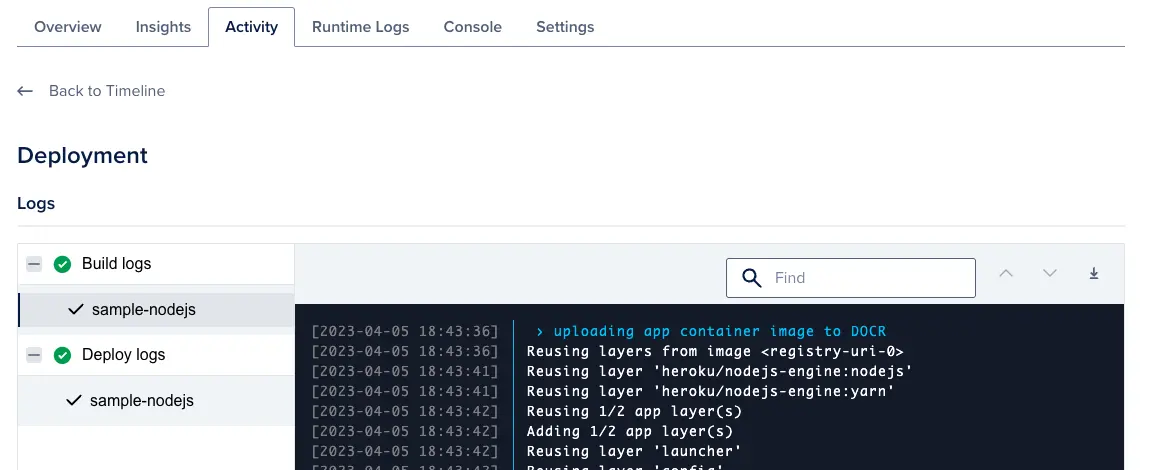Screen dimensions: 1150x470
Task: Go to the Console tab
Action: point(472,27)
